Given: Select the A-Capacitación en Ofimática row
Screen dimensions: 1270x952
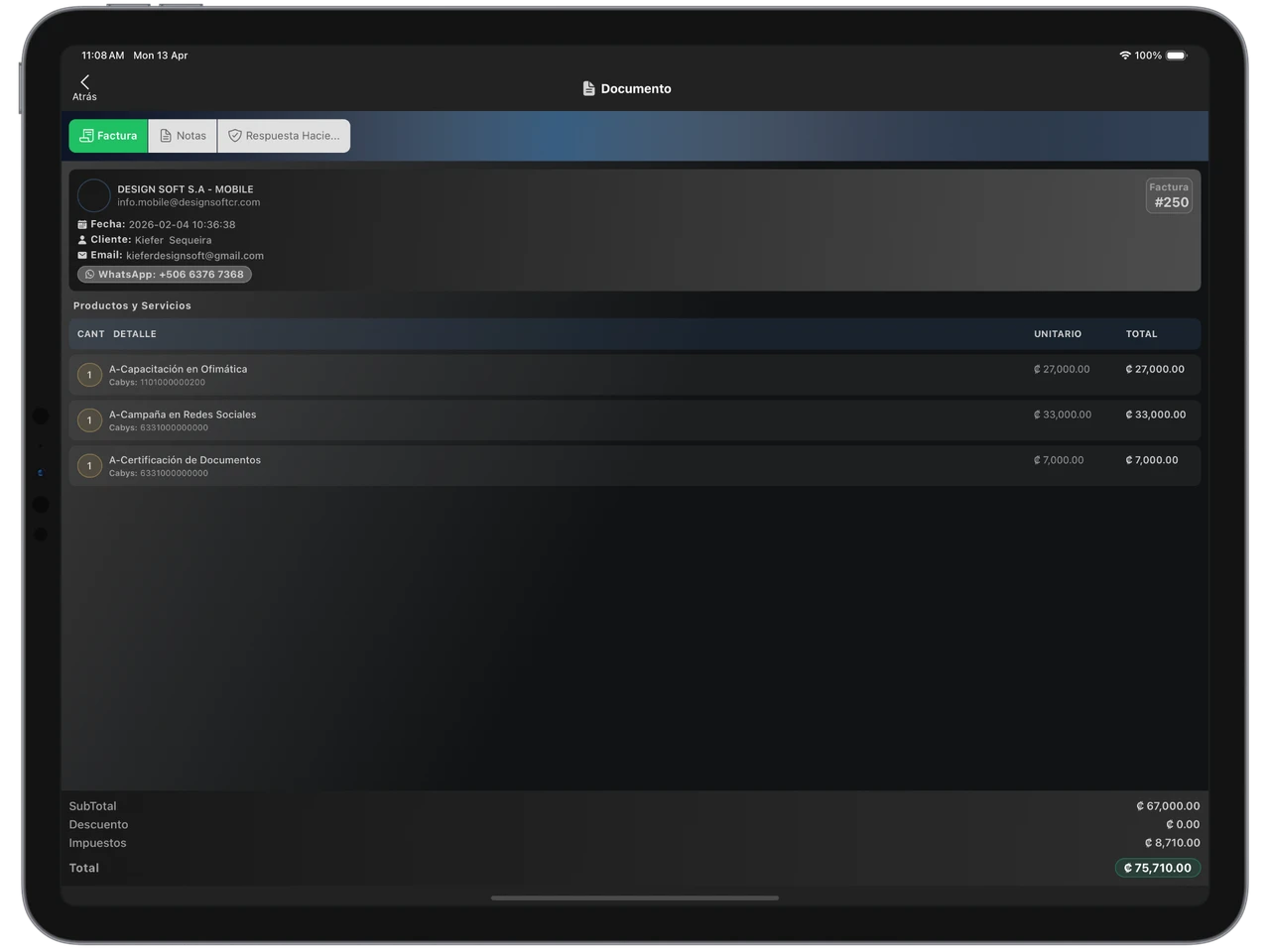Looking at the screenshot, I should (x=635, y=375).
